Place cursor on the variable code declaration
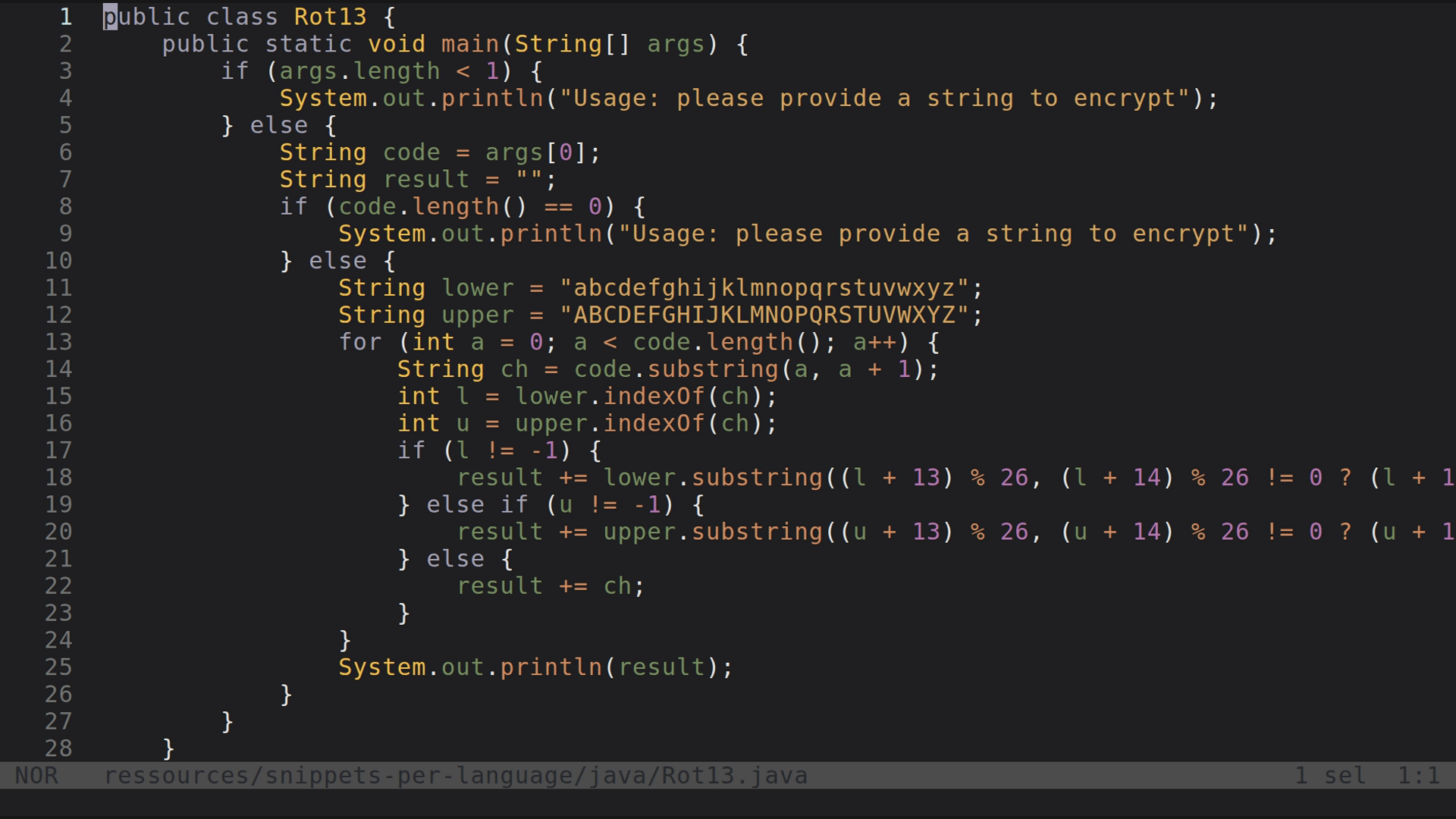Screen dimensions: 1456x819 pos(412,152)
